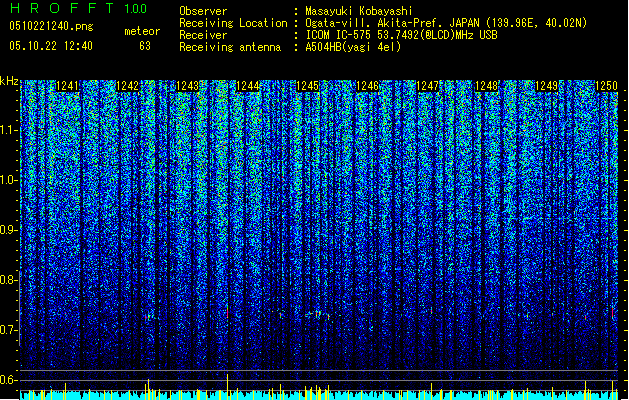Click the 1.1 kHz axis label

coord(8,130)
